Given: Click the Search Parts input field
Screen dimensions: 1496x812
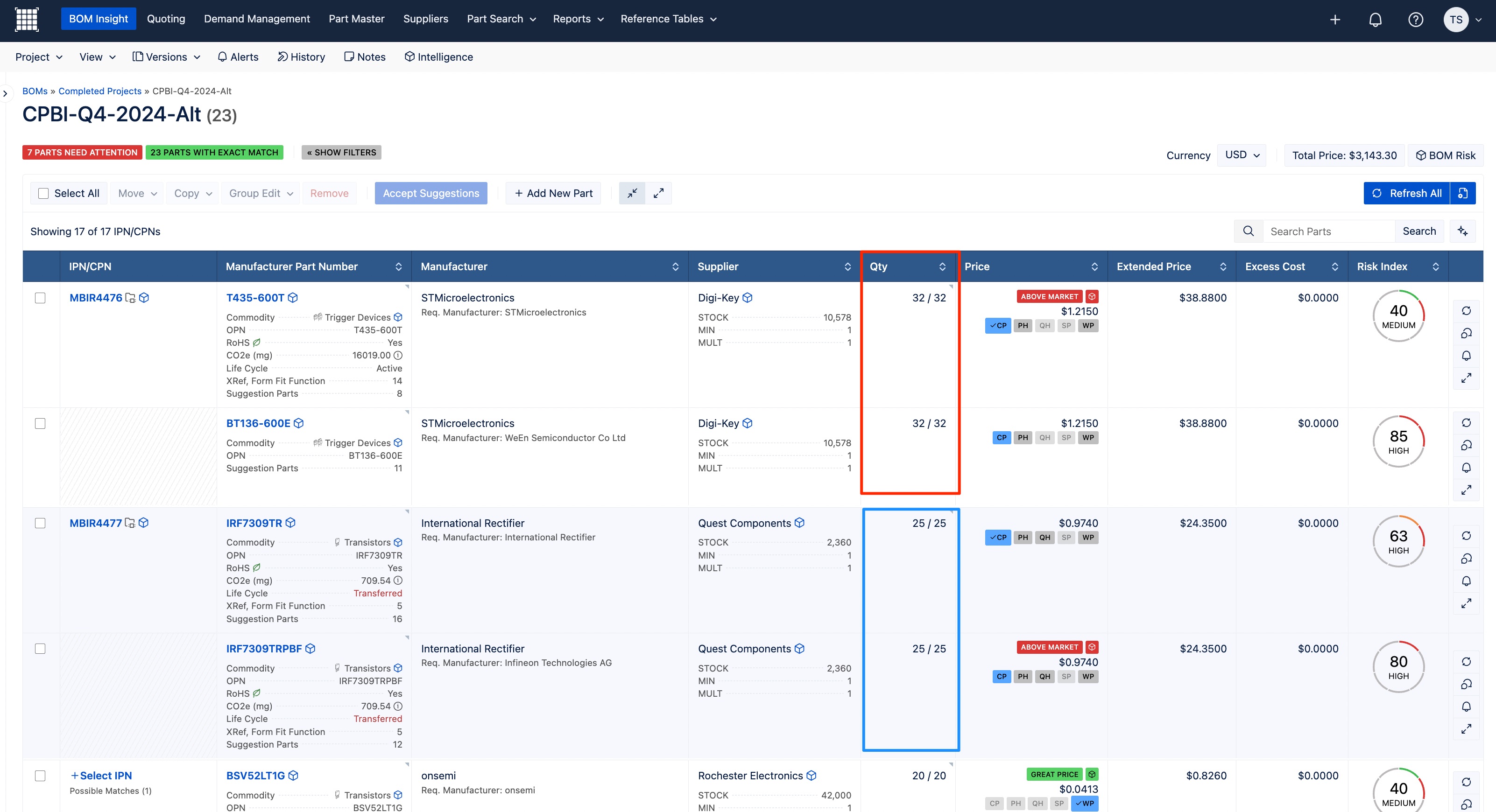Looking at the screenshot, I should coord(1329,231).
